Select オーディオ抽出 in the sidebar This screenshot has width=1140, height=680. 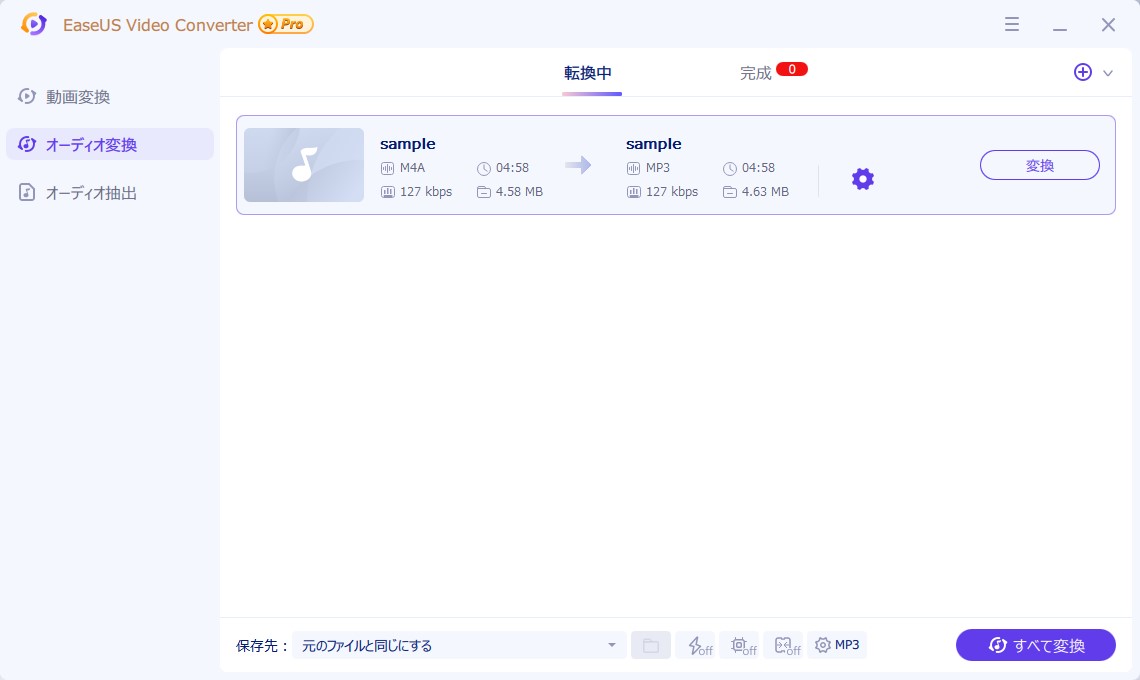pyautogui.click(x=91, y=193)
